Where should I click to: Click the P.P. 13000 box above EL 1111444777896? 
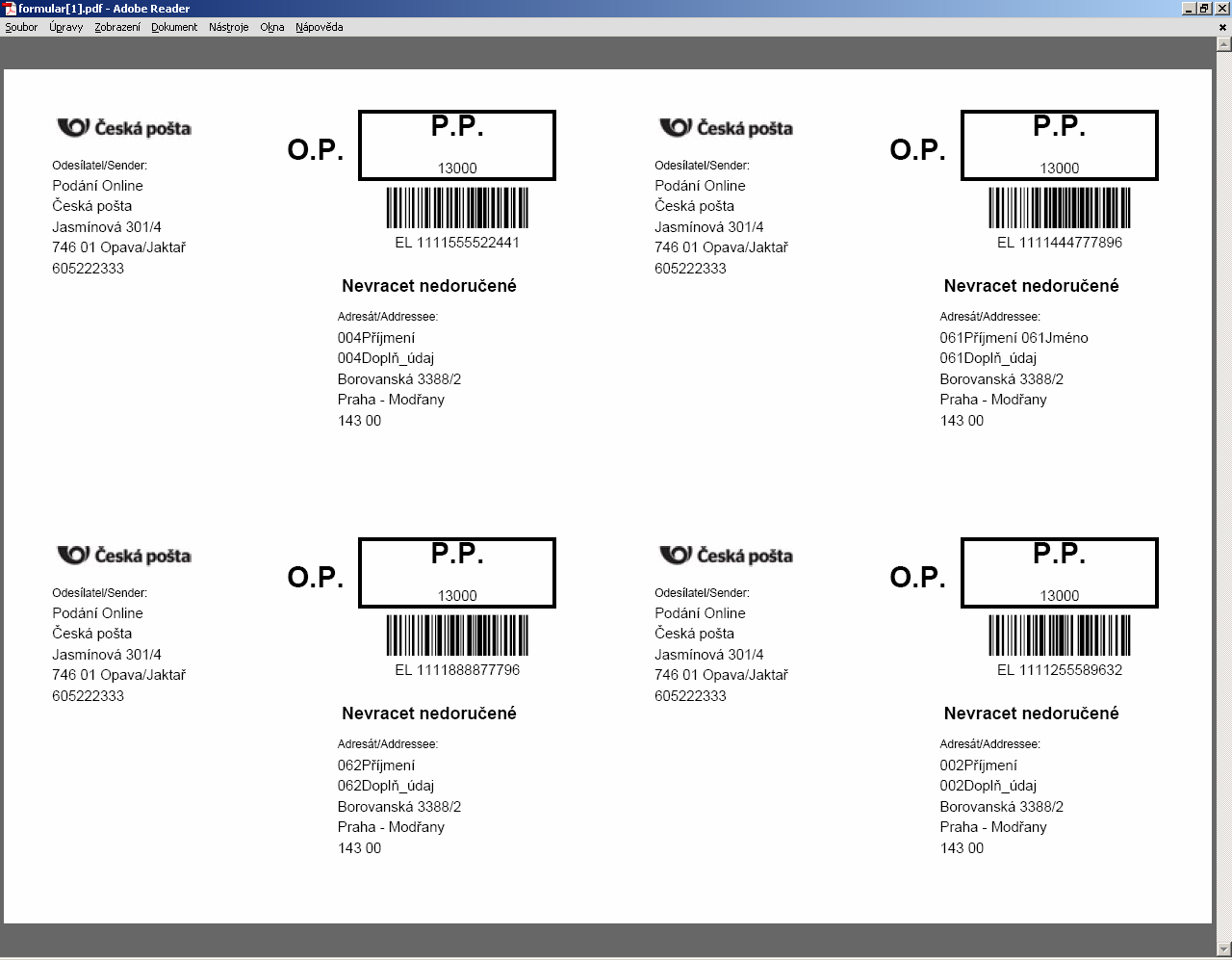pyautogui.click(x=1060, y=145)
